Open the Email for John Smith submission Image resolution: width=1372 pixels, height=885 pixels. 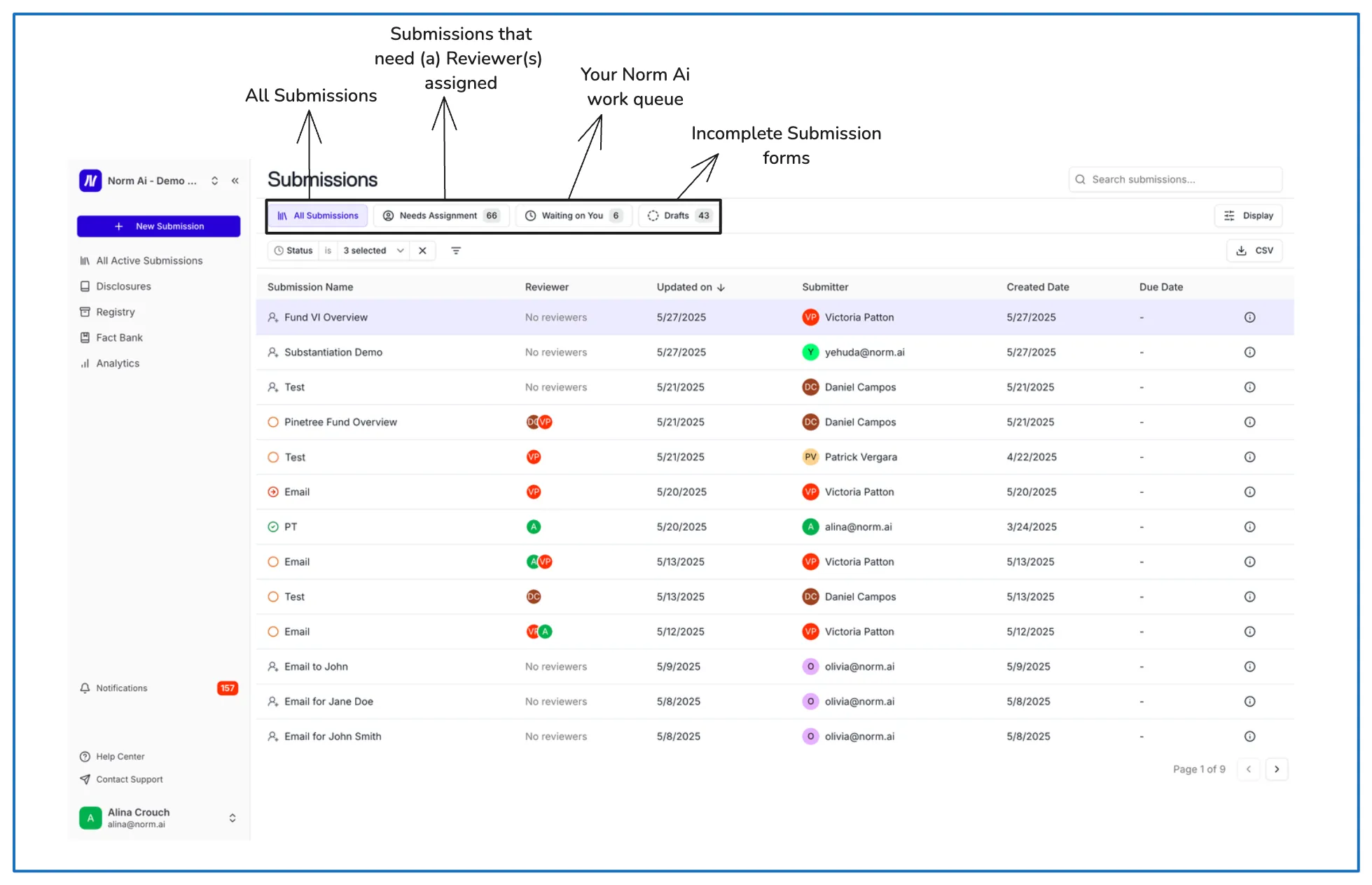pos(333,737)
